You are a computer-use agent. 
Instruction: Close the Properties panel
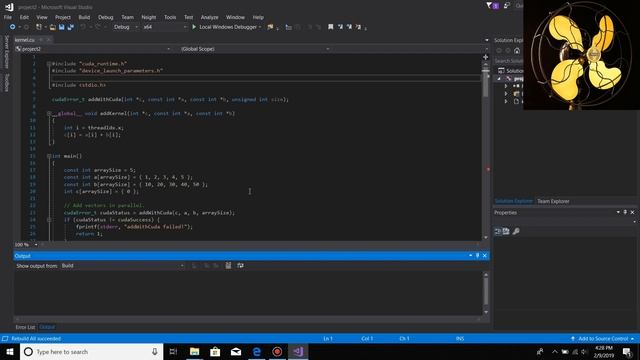(632, 212)
